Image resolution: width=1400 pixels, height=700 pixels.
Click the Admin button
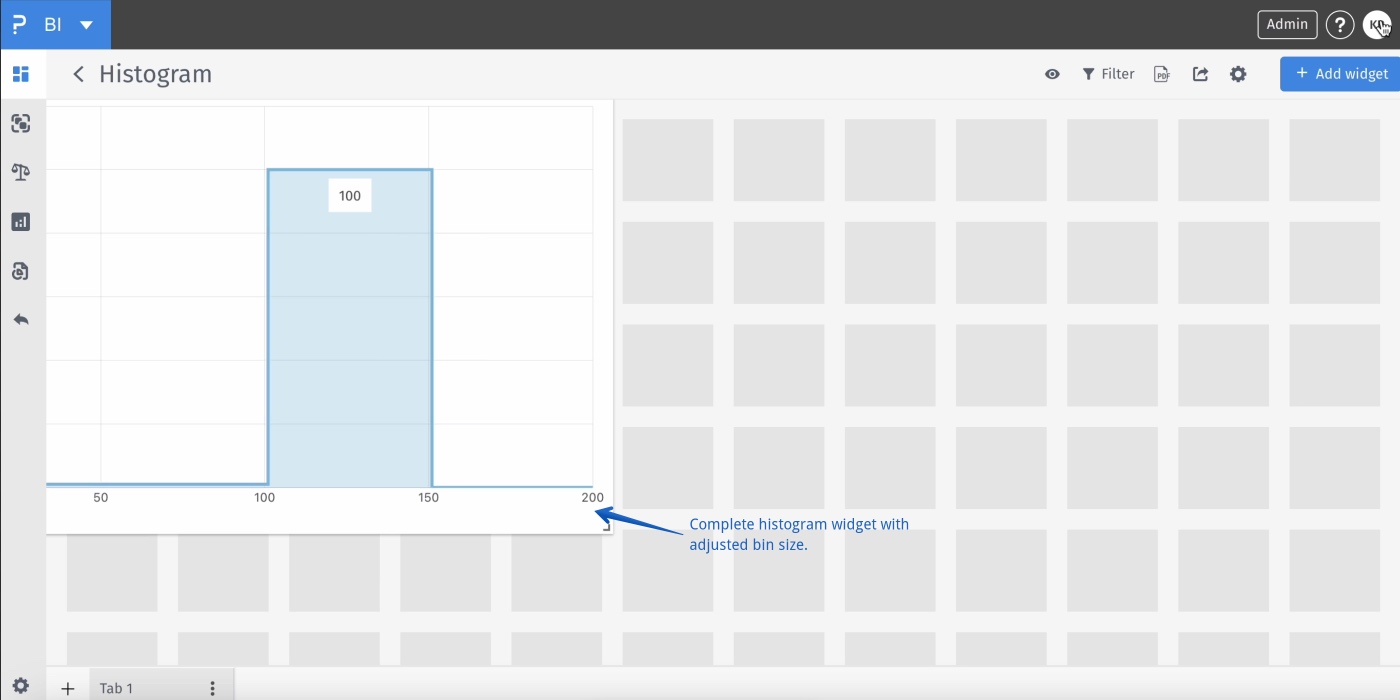tap(1287, 25)
